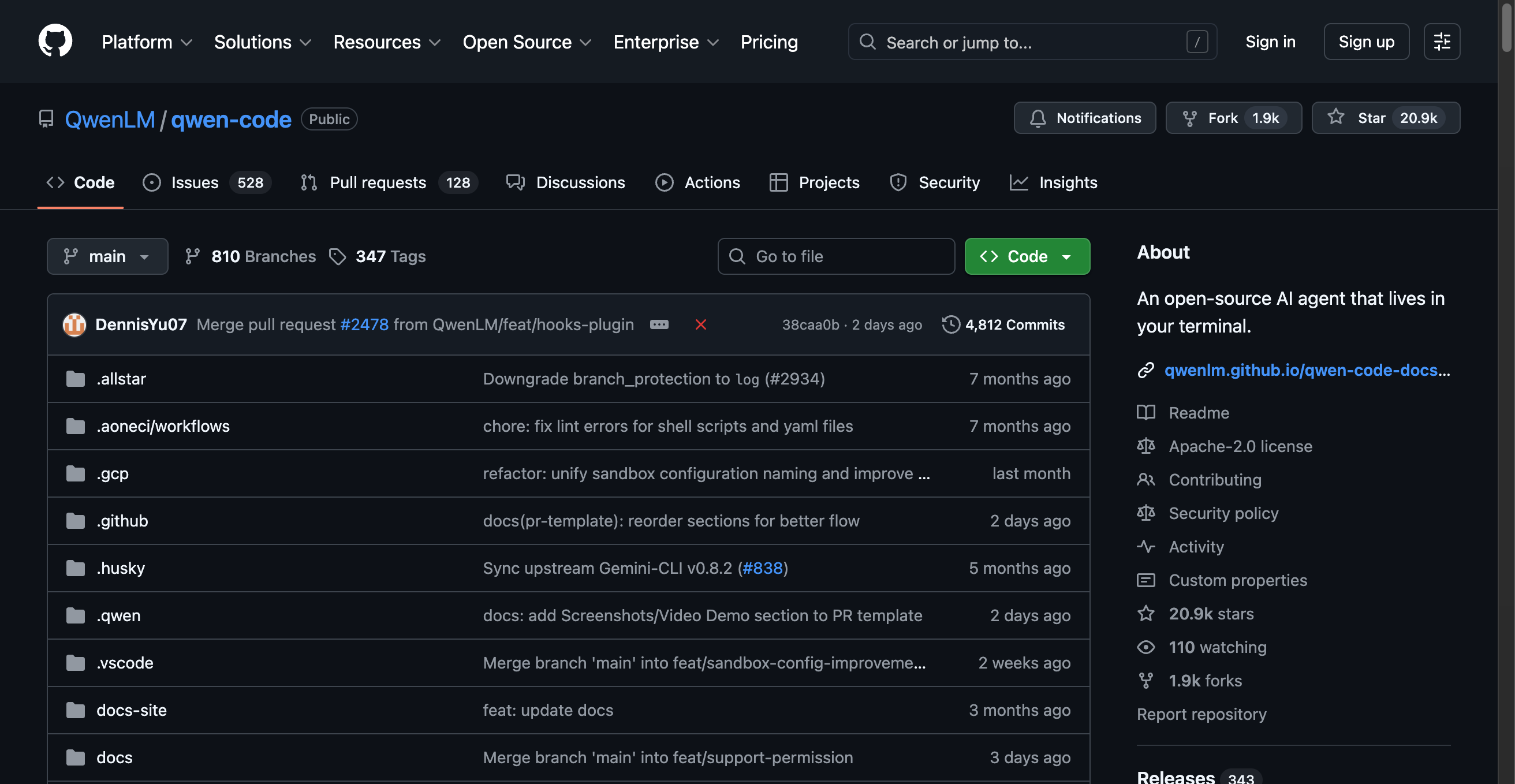Click the failed status red X icon
This screenshot has height=784, width=1515.
[x=700, y=324]
